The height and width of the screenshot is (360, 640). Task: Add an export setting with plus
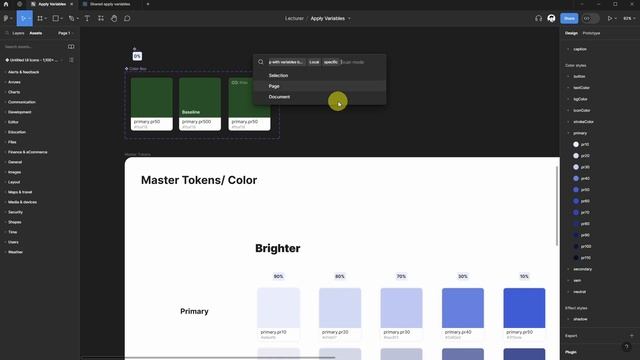632,336
